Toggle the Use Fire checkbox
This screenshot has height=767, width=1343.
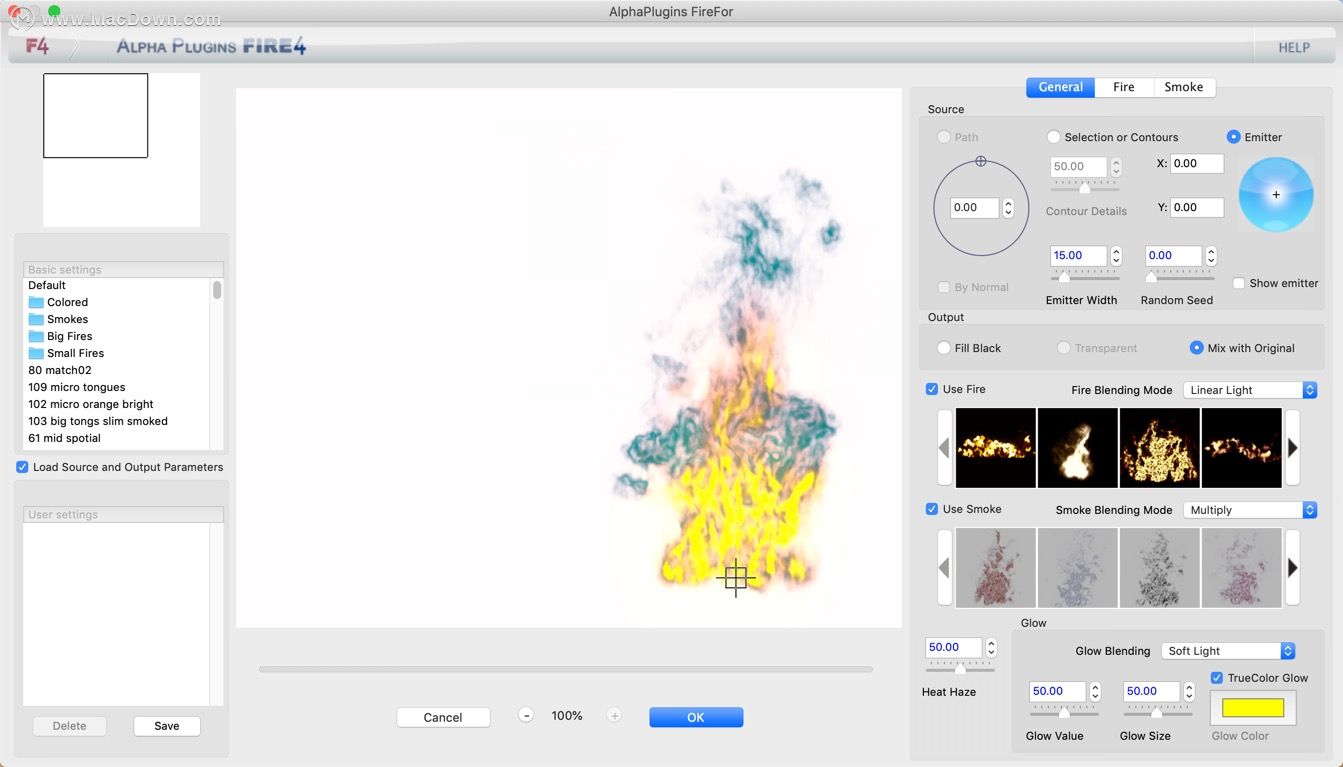(x=932, y=389)
